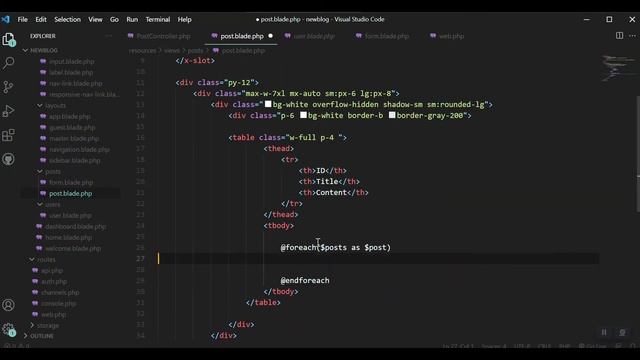Click the unsaved dot on post.blade.php tab
This screenshot has height=360, width=640.
pos(270,36)
